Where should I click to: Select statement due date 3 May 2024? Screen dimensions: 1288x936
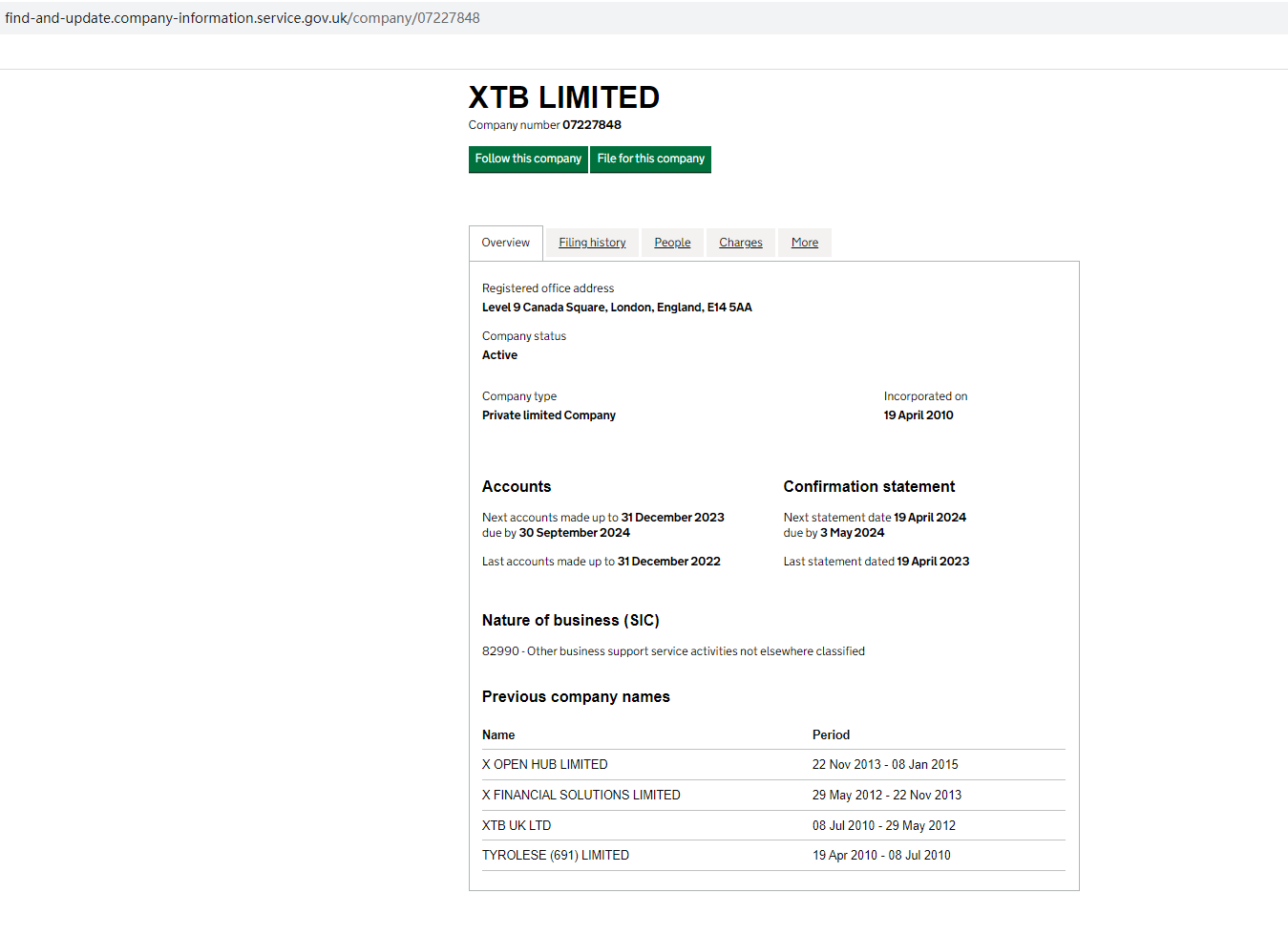[x=853, y=533]
